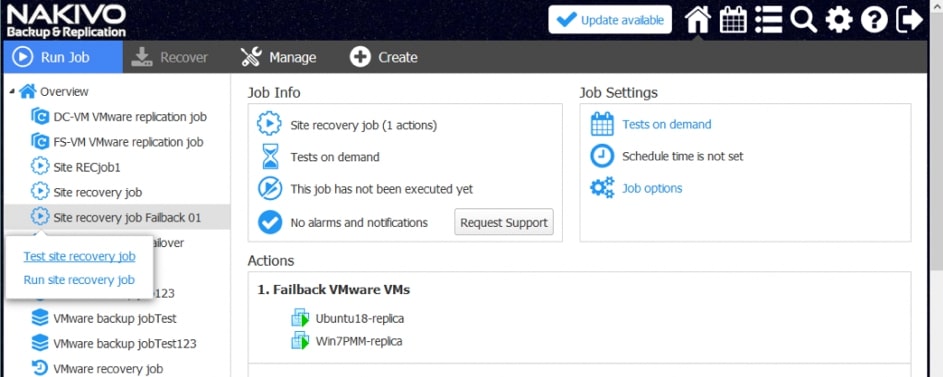The height and width of the screenshot is (377, 943).
Task: Click the Ubuntu18-replica VM icon
Action: (300, 318)
